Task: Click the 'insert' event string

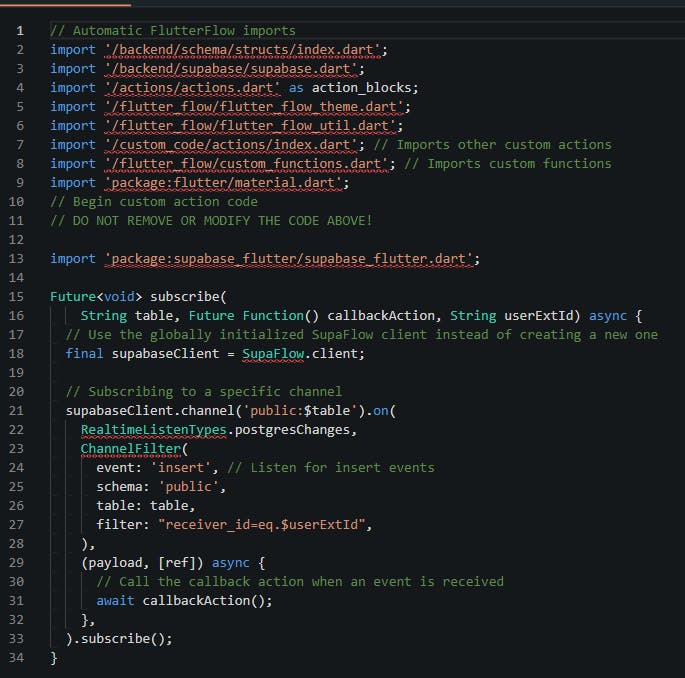Action: click(x=181, y=467)
